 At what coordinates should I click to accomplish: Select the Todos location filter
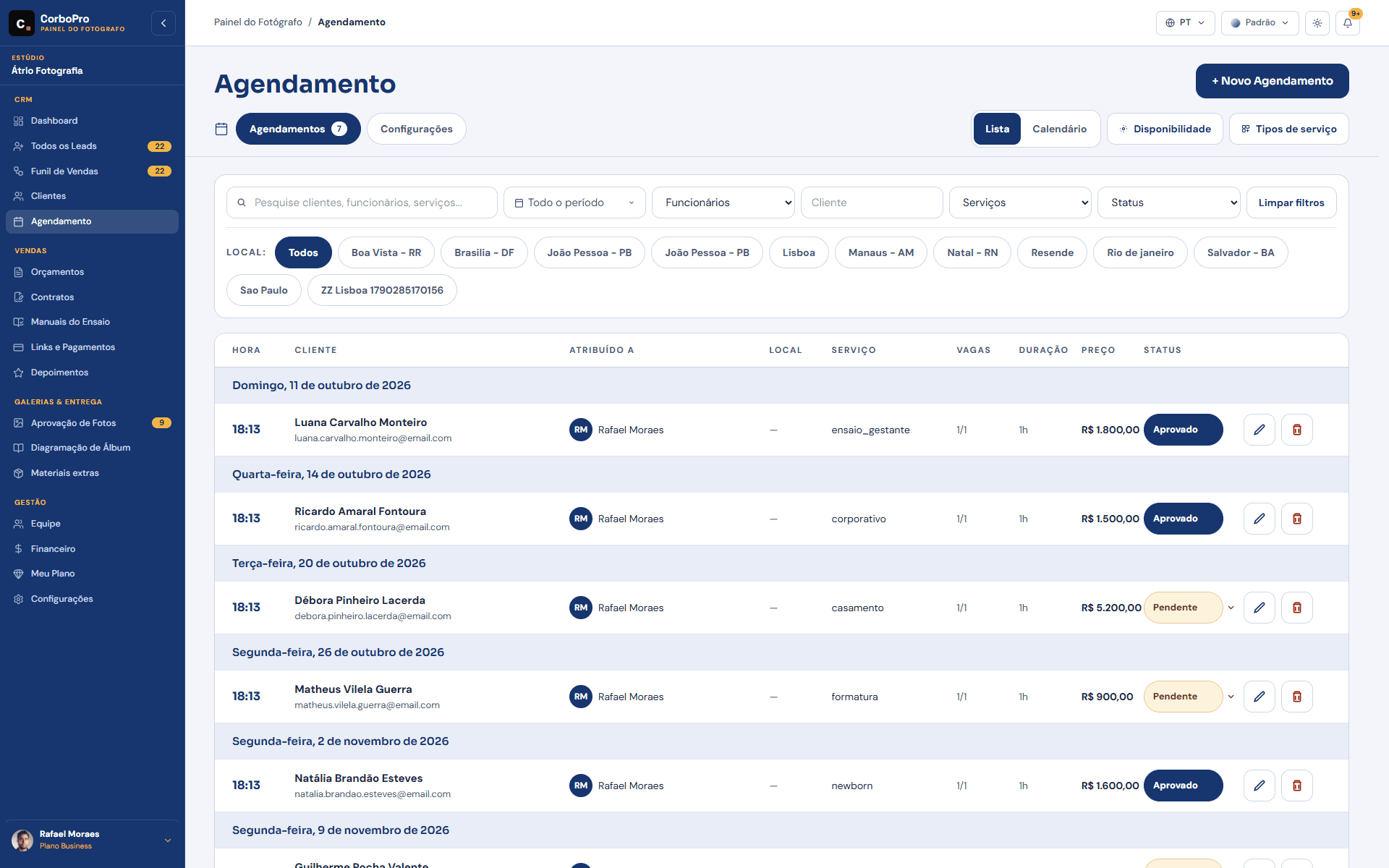tap(303, 252)
